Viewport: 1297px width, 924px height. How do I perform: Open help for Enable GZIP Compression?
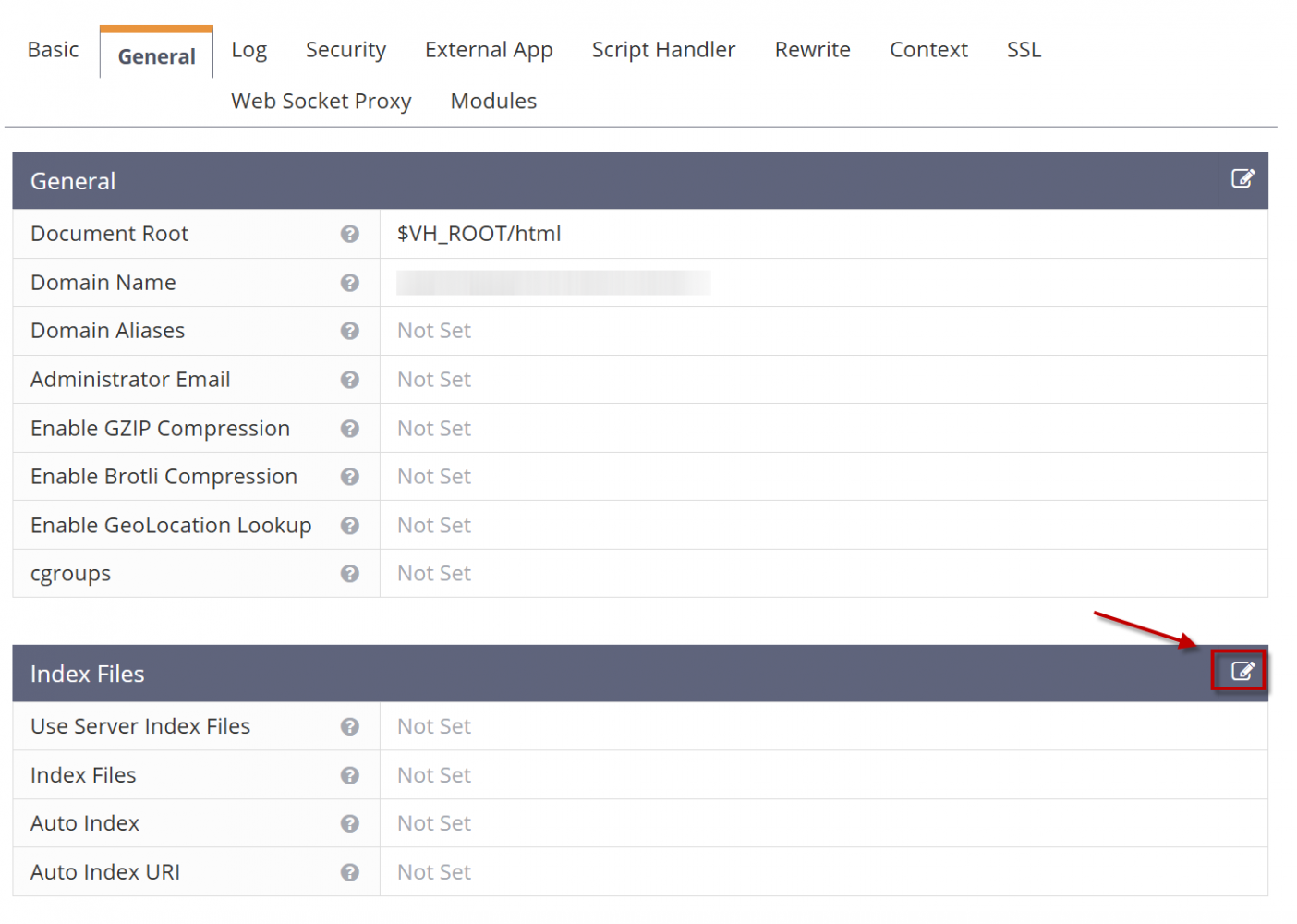coord(349,429)
